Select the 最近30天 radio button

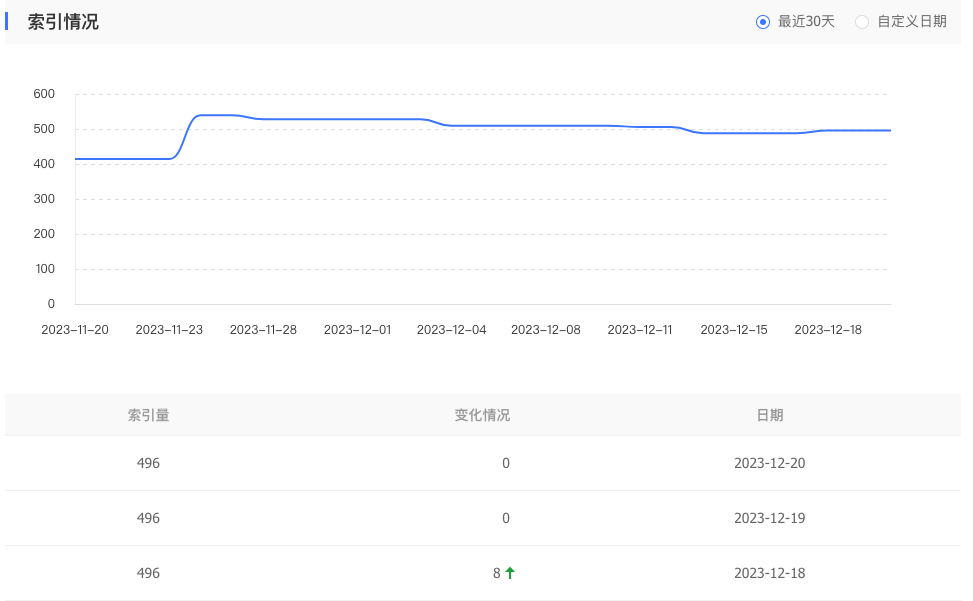[763, 22]
